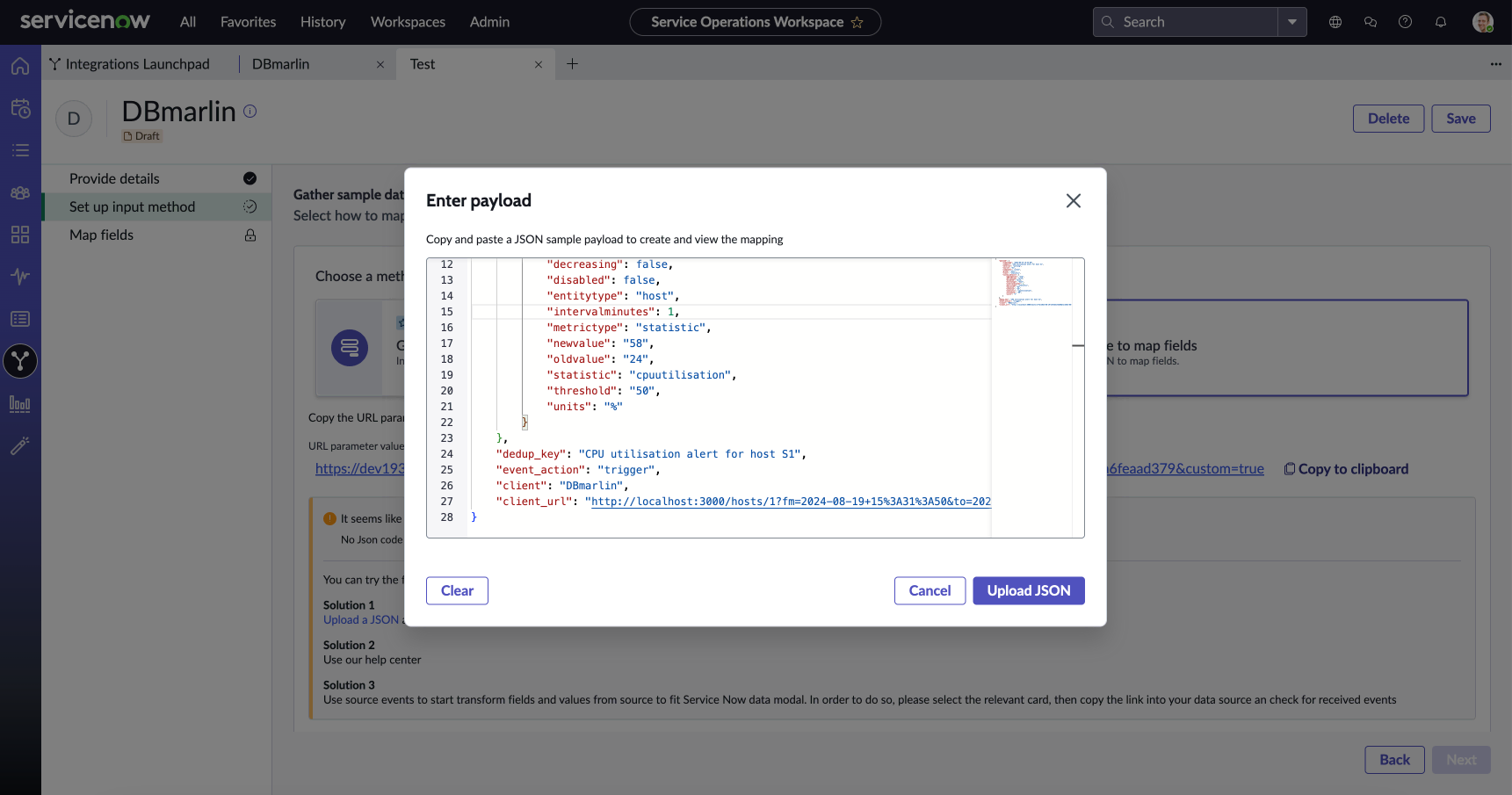Open the calendar schedule sidebar icon

(20, 108)
